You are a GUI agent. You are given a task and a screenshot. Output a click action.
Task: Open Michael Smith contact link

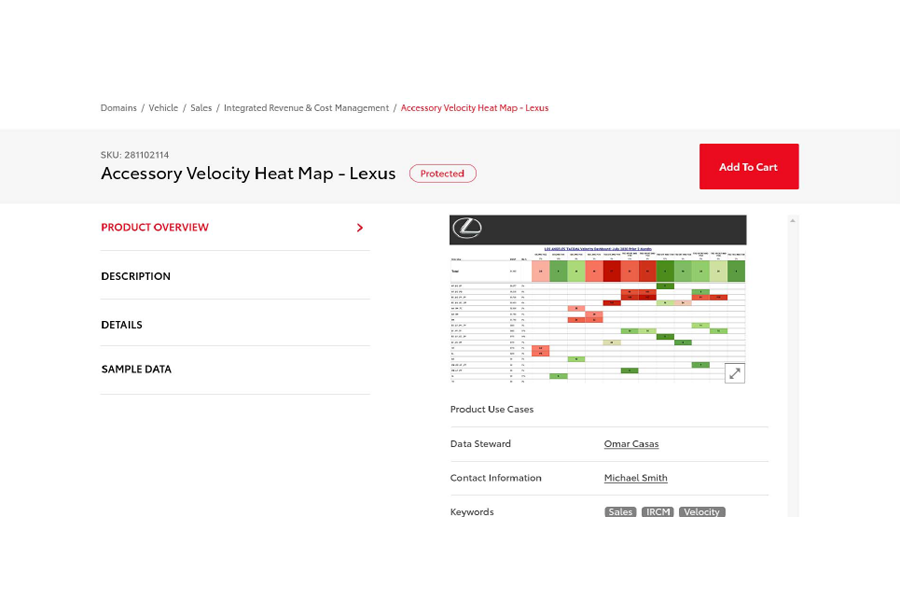pyautogui.click(x=635, y=478)
